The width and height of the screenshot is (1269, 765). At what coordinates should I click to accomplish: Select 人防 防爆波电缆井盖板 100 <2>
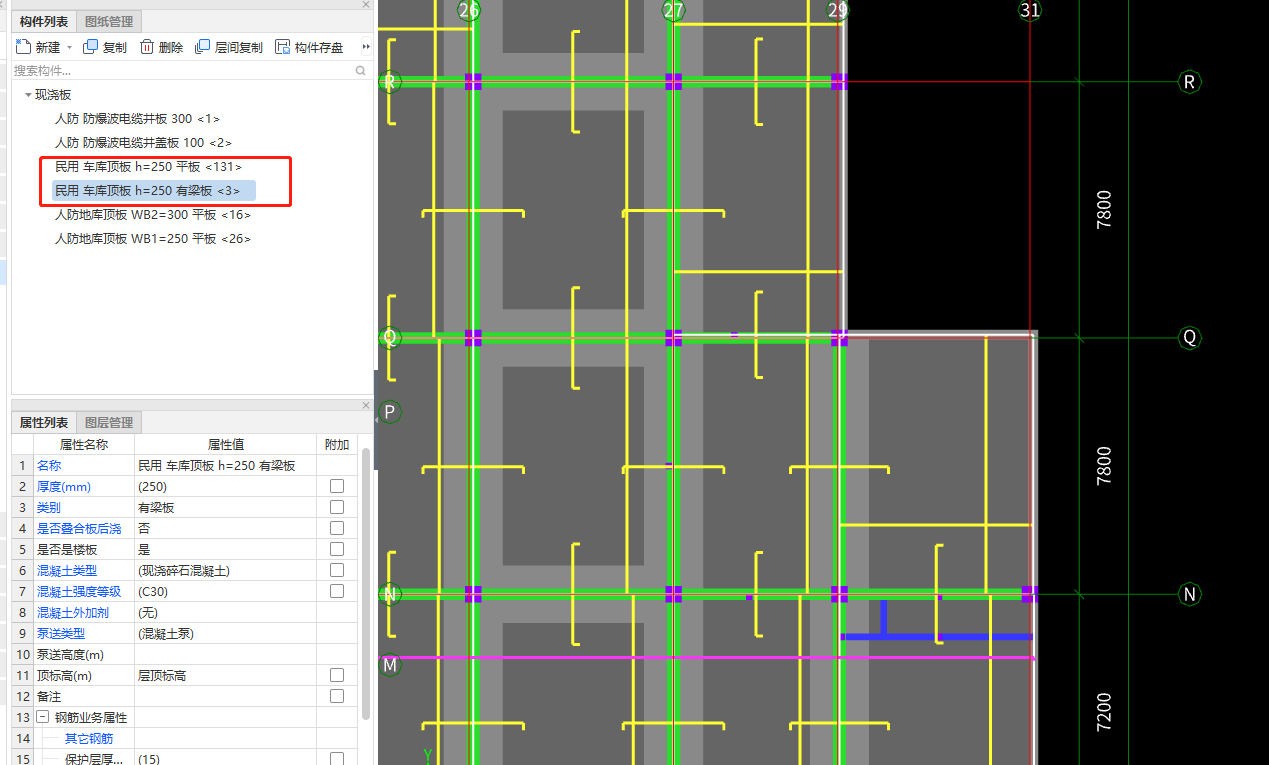coord(143,143)
